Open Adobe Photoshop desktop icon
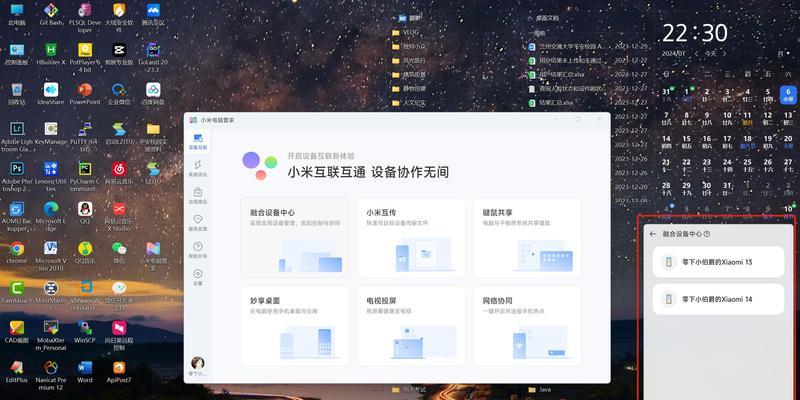This screenshot has width=800, height=400. tap(17, 177)
